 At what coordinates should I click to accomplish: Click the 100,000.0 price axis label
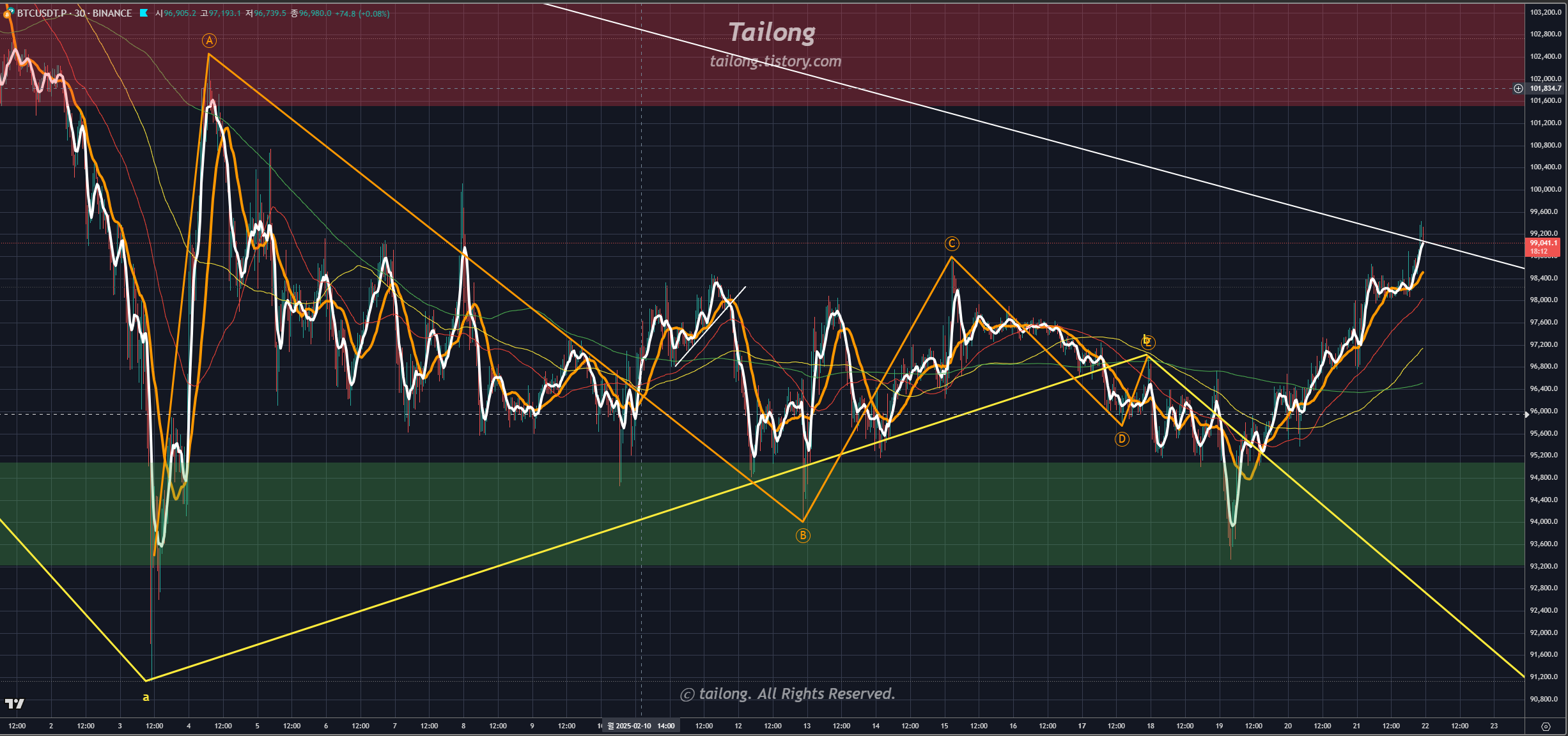[x=1545, y=189]
